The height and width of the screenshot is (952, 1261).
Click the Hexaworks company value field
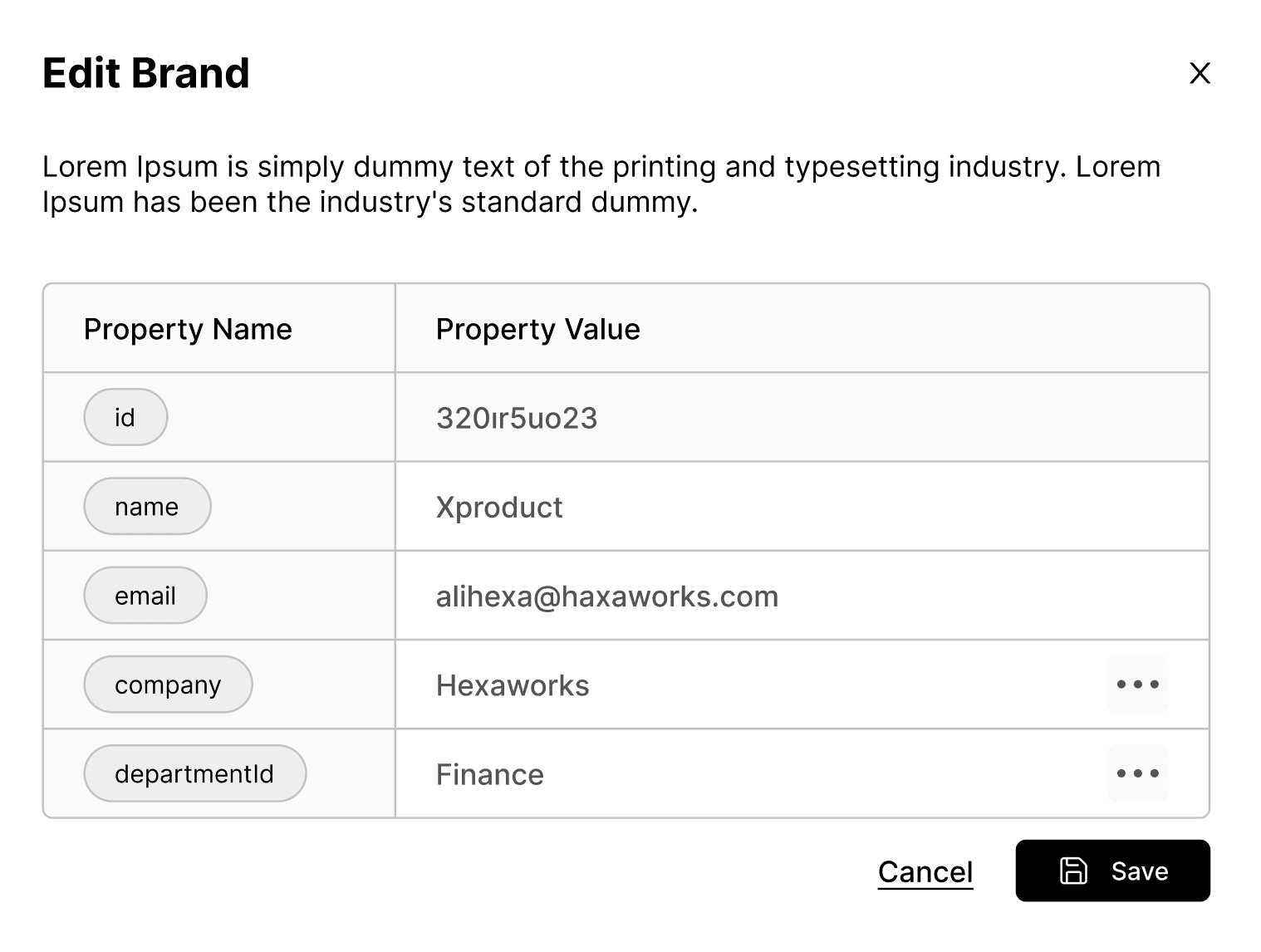513,685
